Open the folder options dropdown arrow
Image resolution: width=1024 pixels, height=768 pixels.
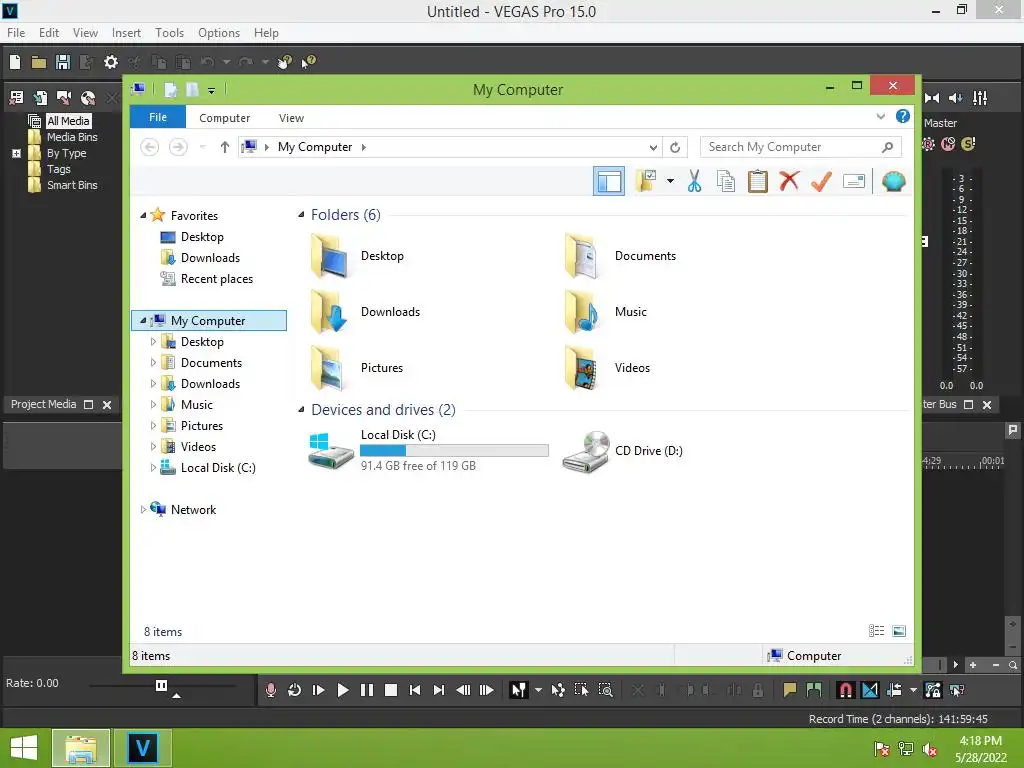click(x=670, y=181)
